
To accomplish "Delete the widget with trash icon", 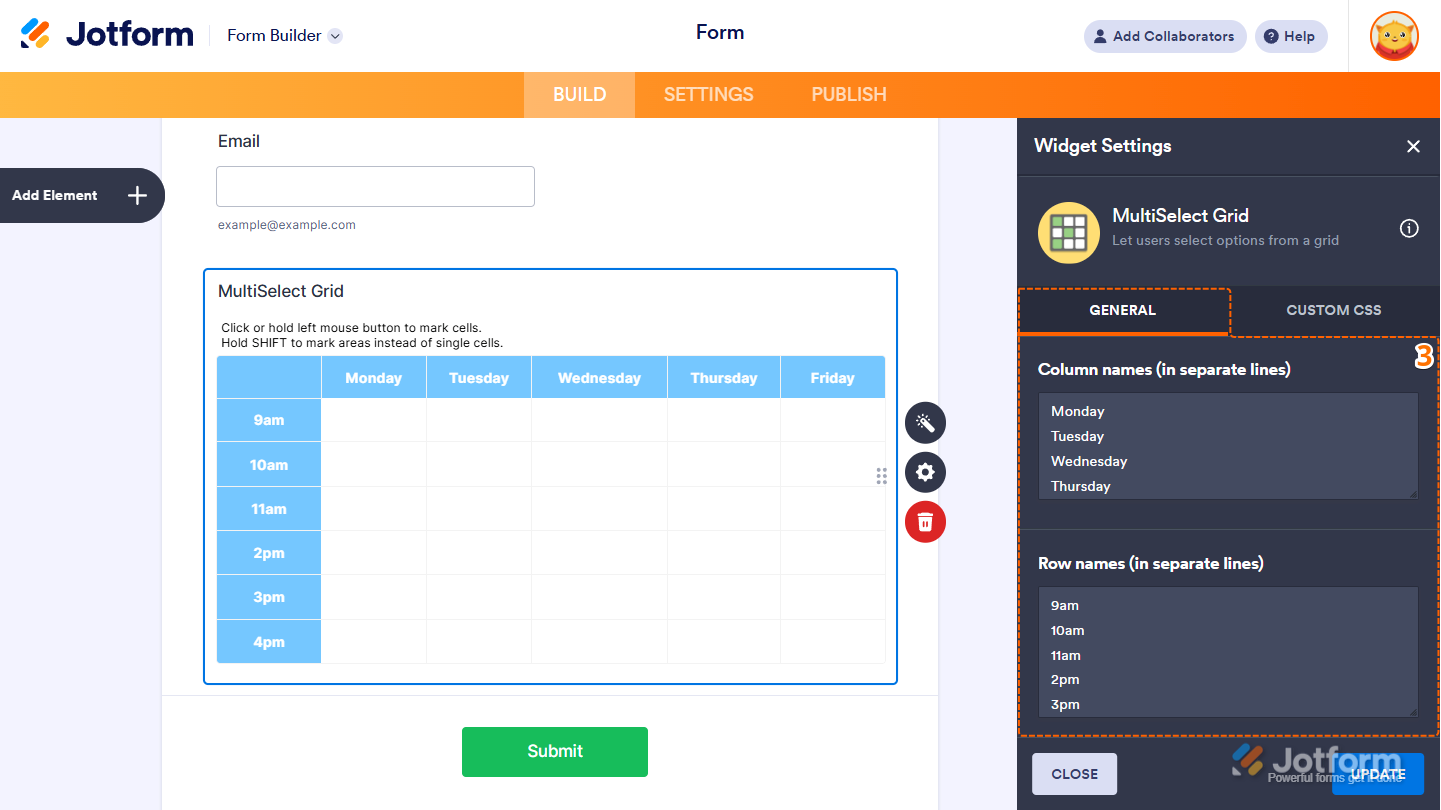I will coord(925,522).
